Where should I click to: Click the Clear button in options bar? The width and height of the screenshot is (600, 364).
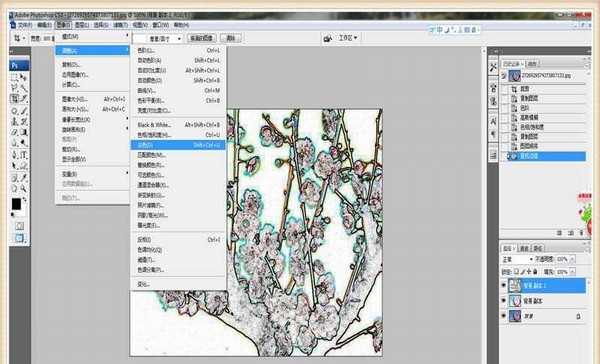pos(231,38)
